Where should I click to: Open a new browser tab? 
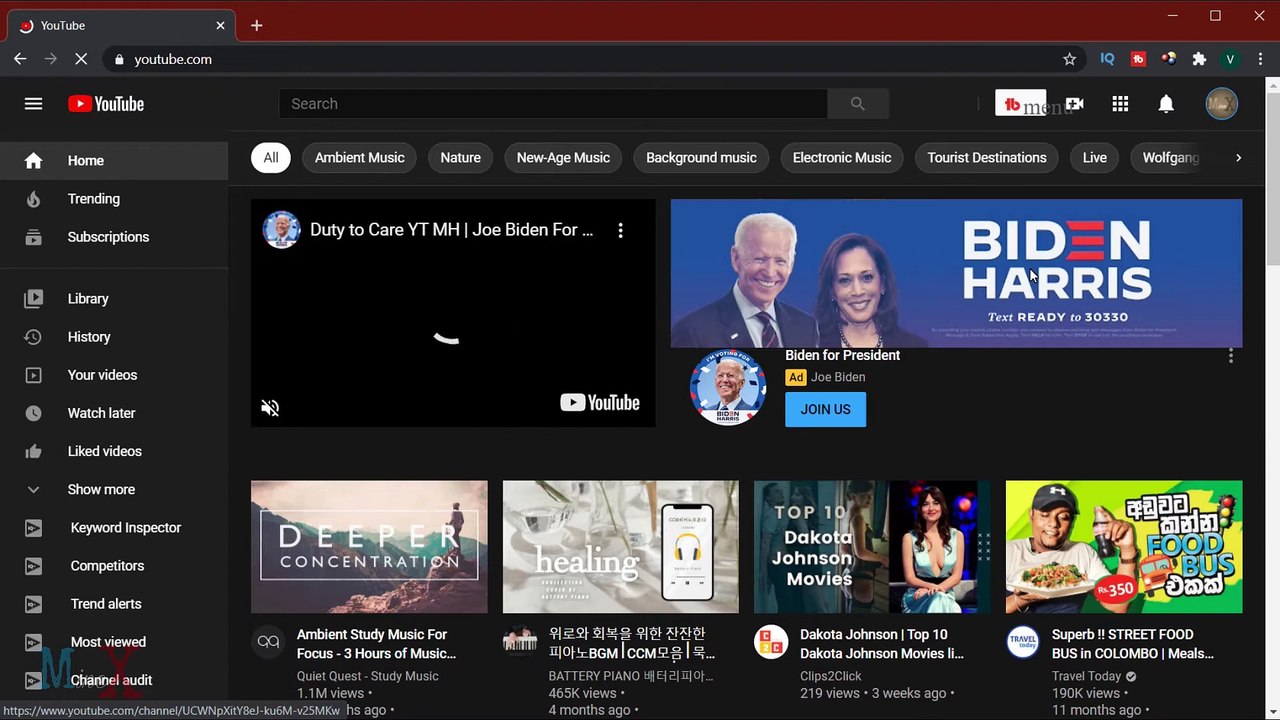256,25
